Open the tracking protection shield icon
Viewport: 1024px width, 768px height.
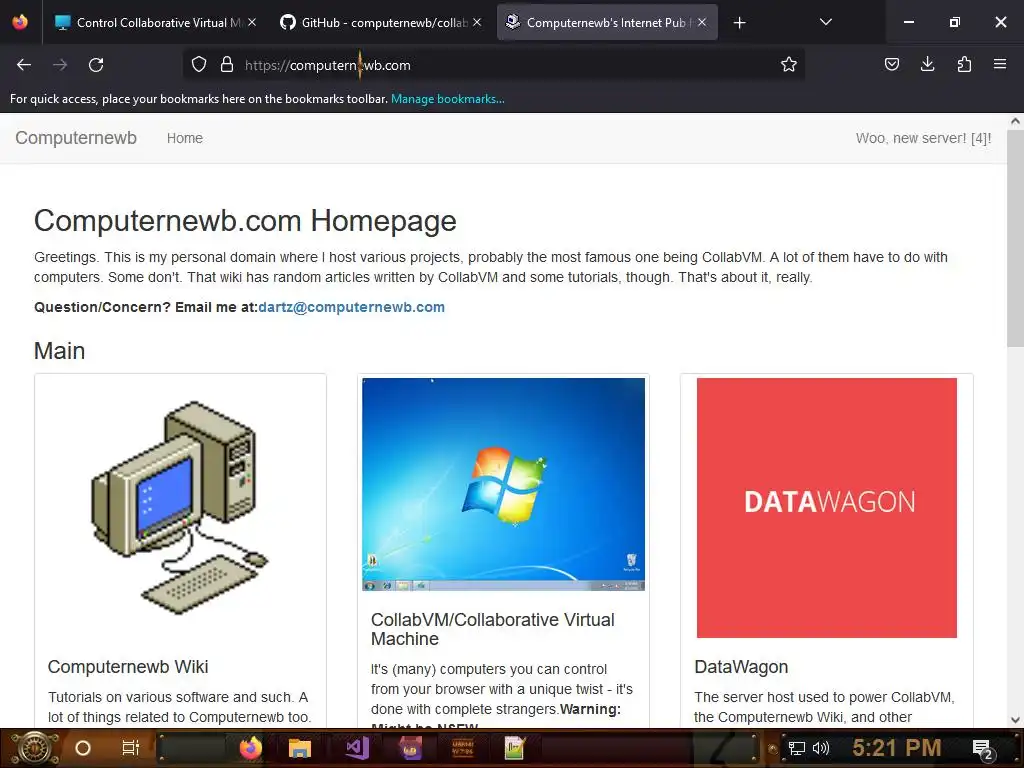click(x=199, y=65)
